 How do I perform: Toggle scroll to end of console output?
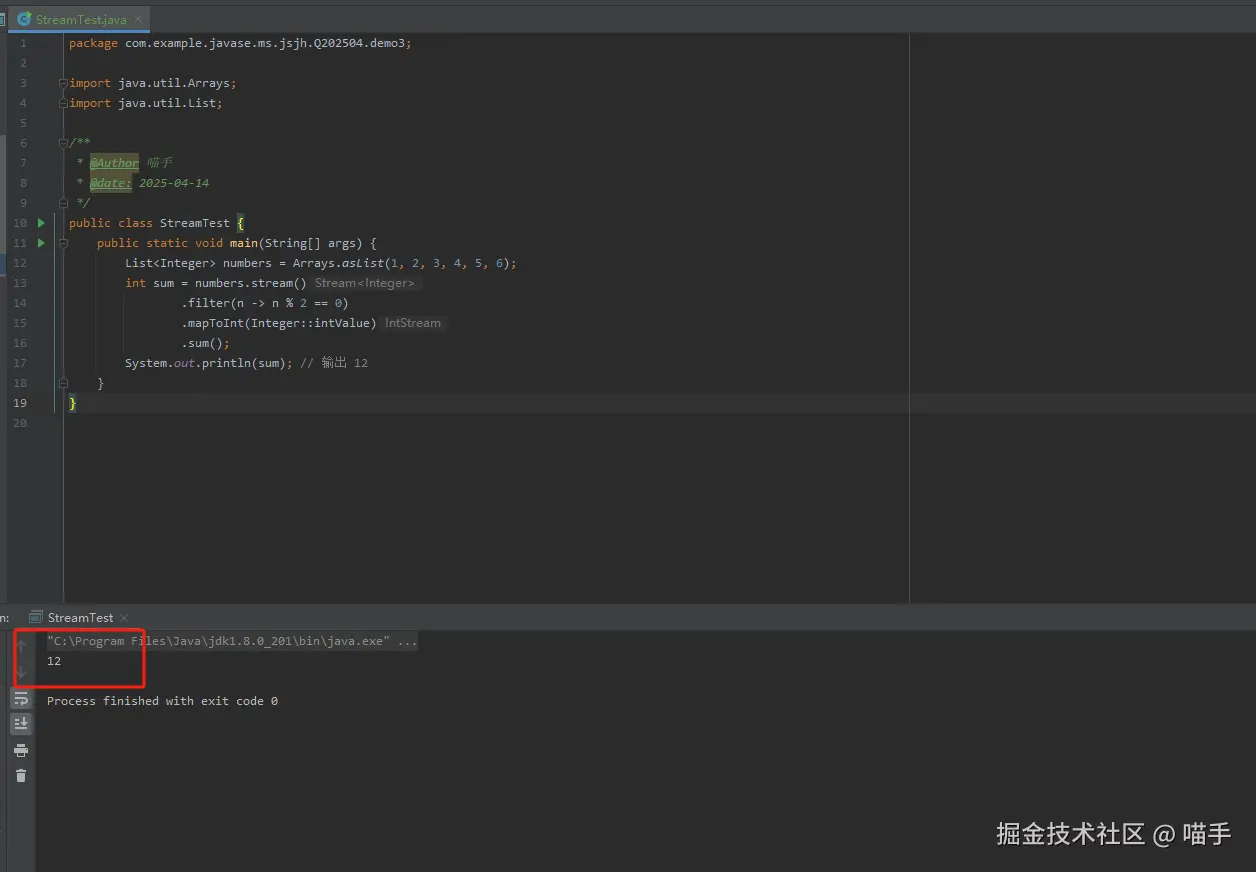pos(21,723)
